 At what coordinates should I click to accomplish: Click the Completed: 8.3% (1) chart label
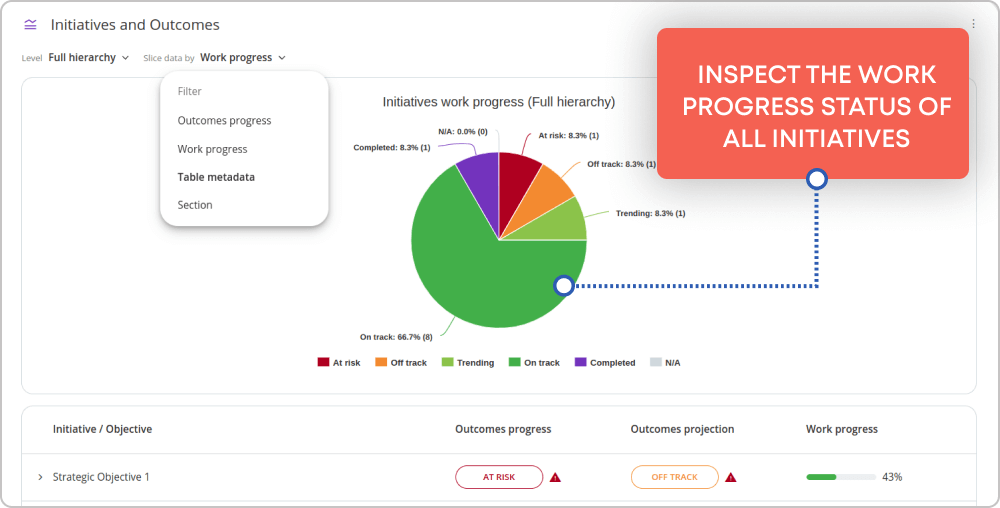click(x=392, y=147)
